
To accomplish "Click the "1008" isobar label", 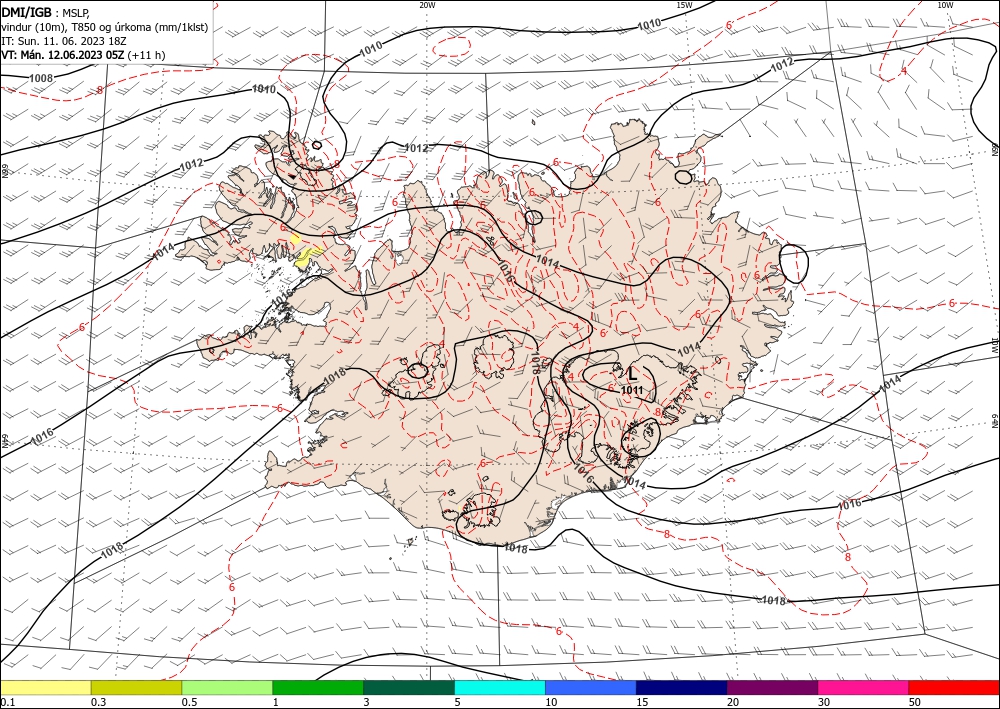I will pos(41,78).
